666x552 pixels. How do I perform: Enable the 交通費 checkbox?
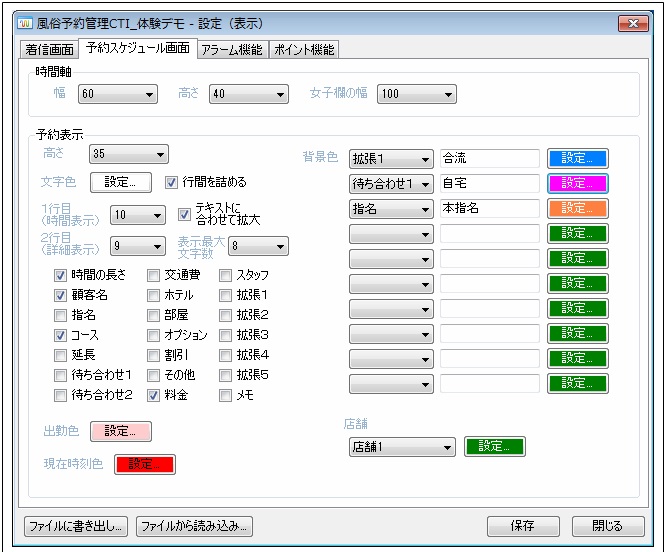(153, 275)
